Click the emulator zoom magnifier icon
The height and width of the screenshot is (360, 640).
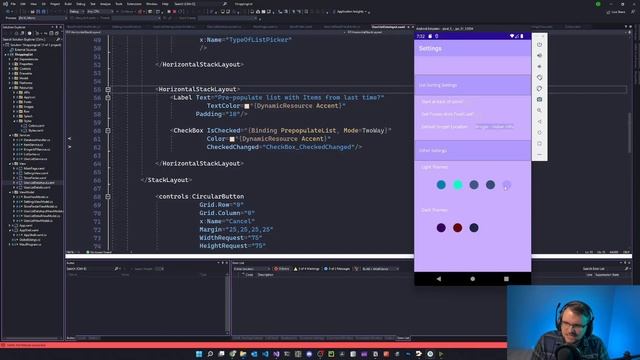tap(539, 110)
